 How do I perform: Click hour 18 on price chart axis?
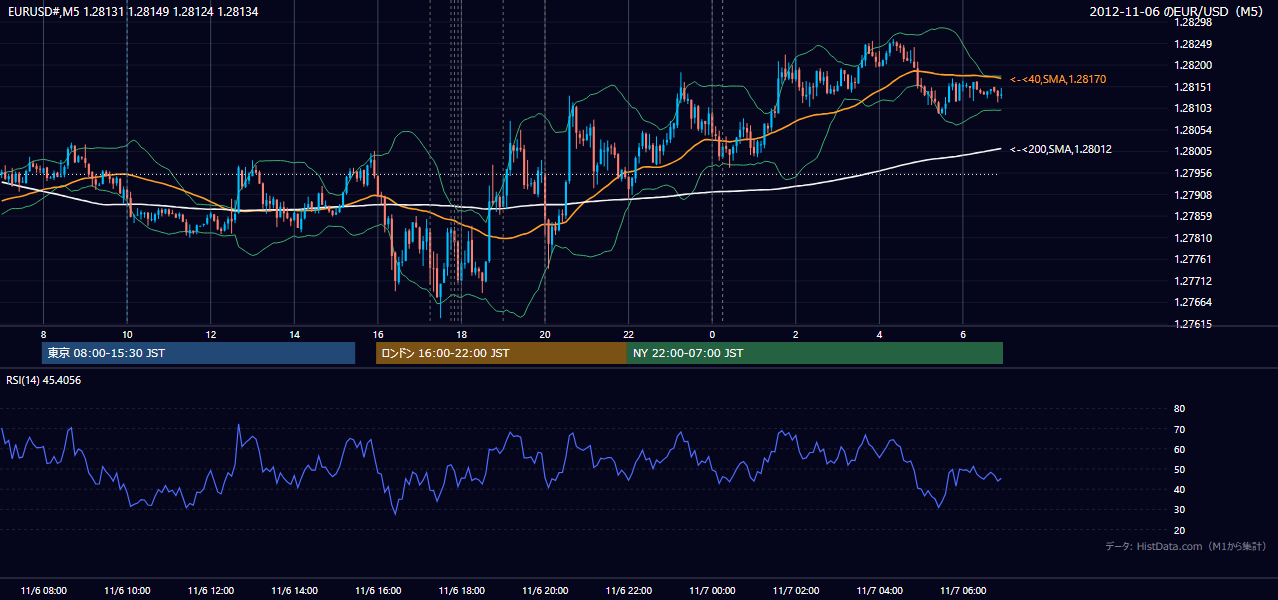tap(461, 334)
